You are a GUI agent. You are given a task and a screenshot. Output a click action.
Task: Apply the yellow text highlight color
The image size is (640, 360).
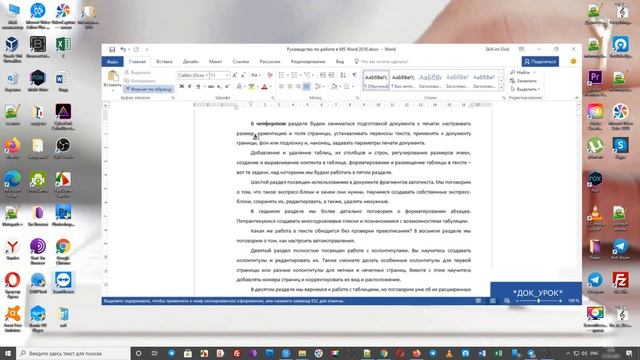[x=252, y=87]
